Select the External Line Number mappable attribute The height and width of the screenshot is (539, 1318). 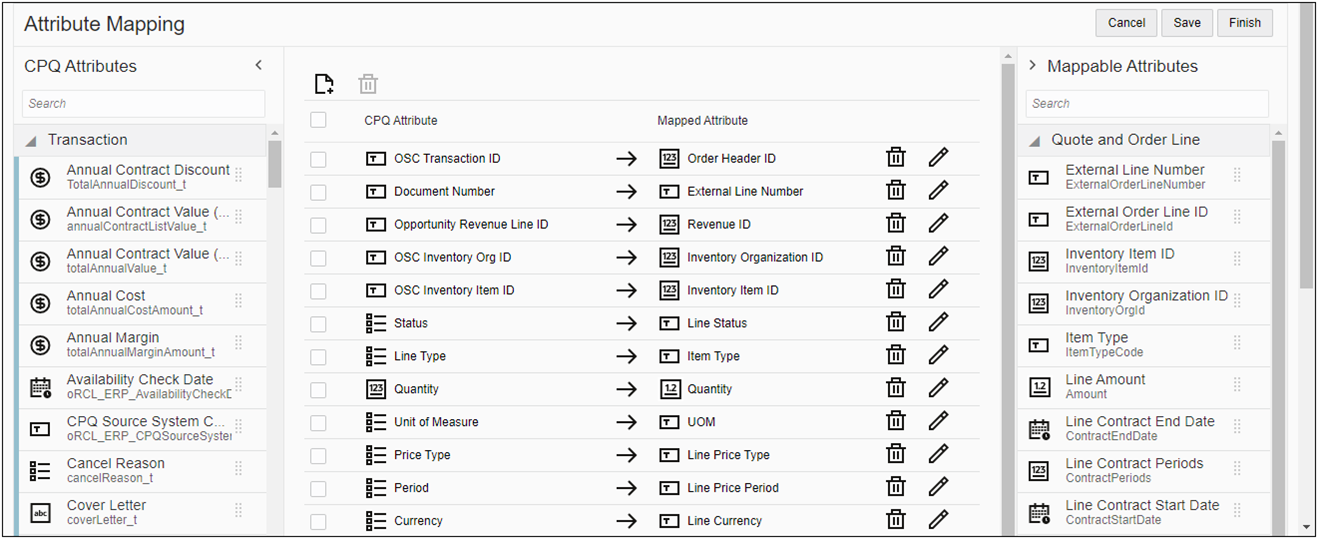(1144, 177)
